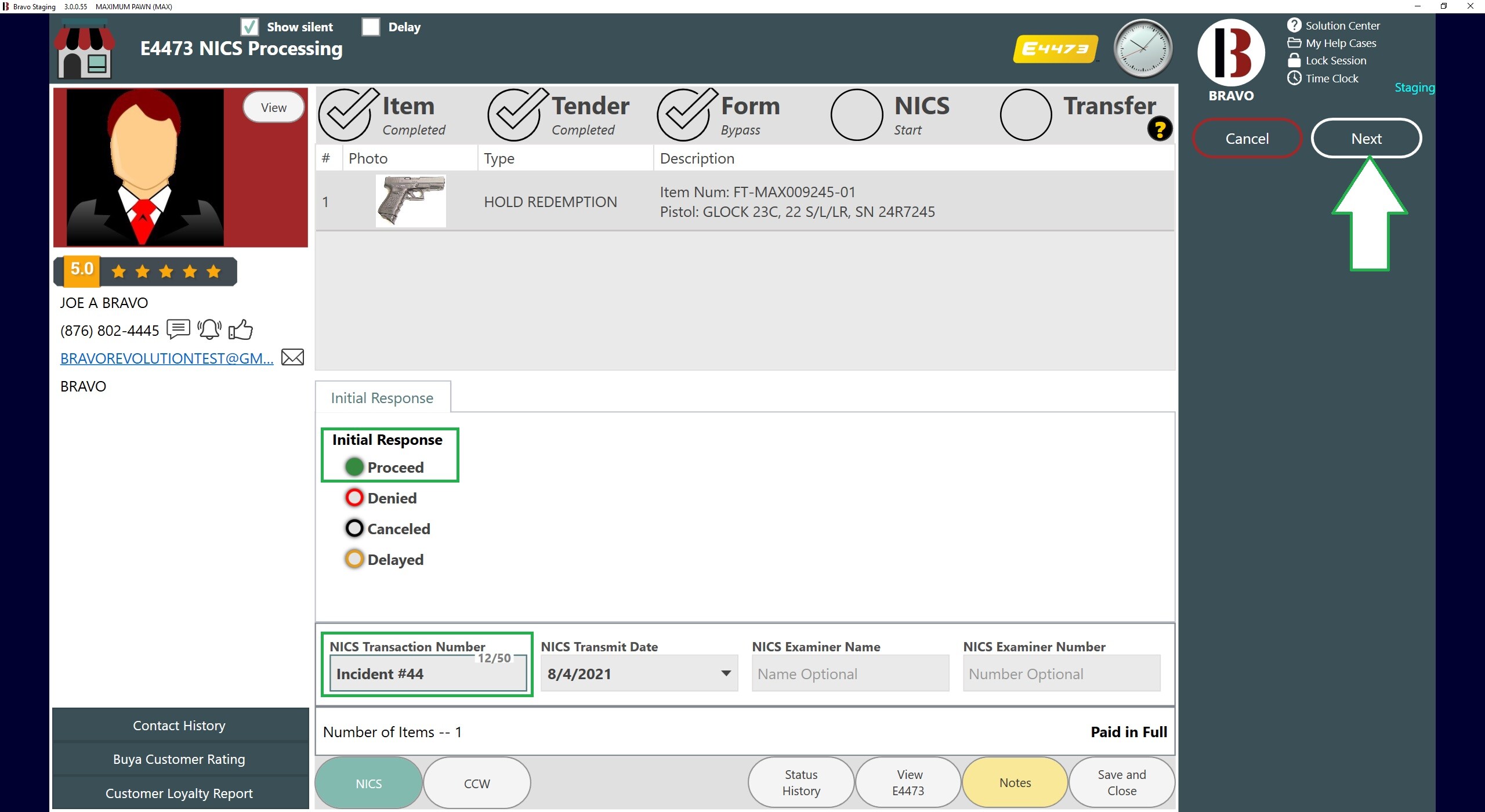Select the Proceed radio option
The image size is (1485, 812).
(354, 467)
